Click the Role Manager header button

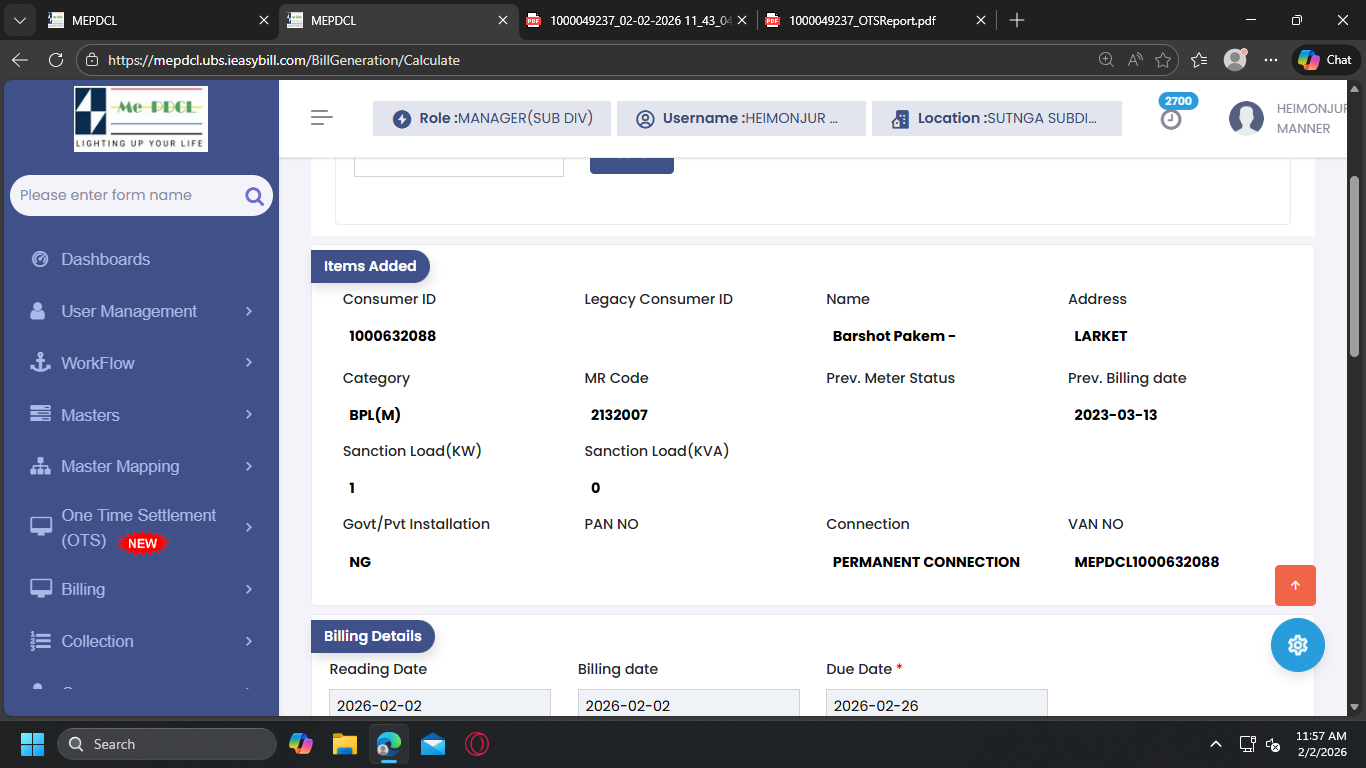pyautogui.click(x=494, y=118)
